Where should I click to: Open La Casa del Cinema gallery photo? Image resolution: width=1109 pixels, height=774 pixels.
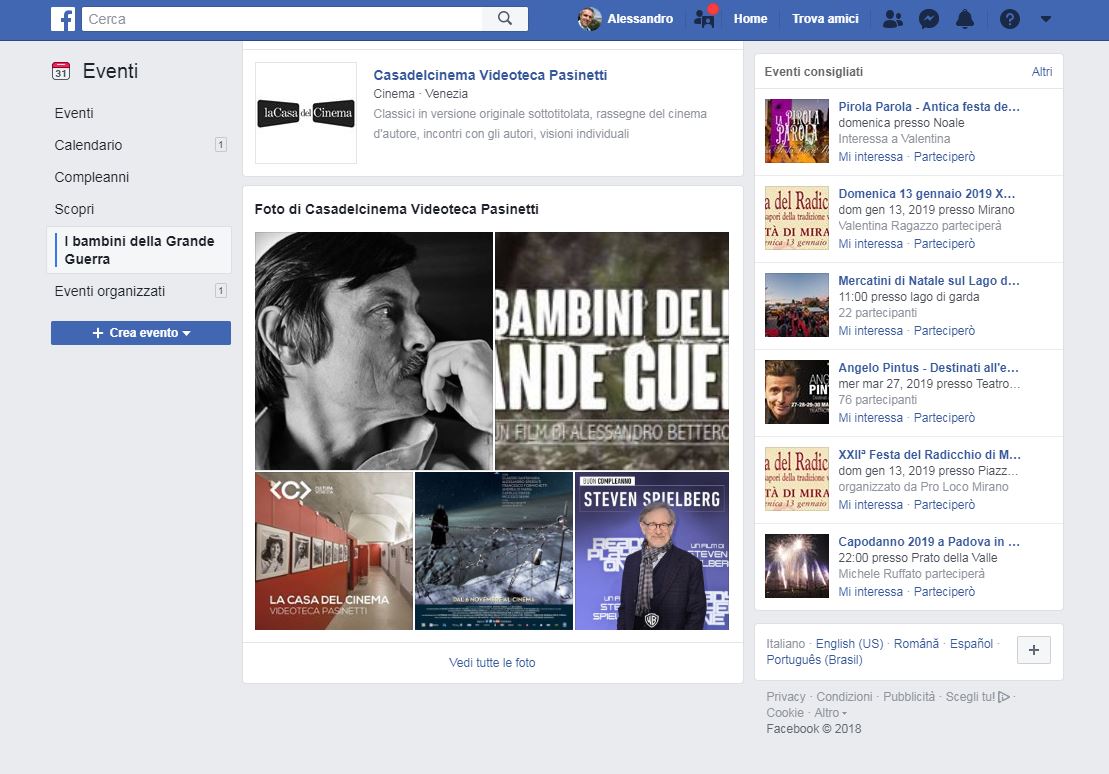pos(334,550)
